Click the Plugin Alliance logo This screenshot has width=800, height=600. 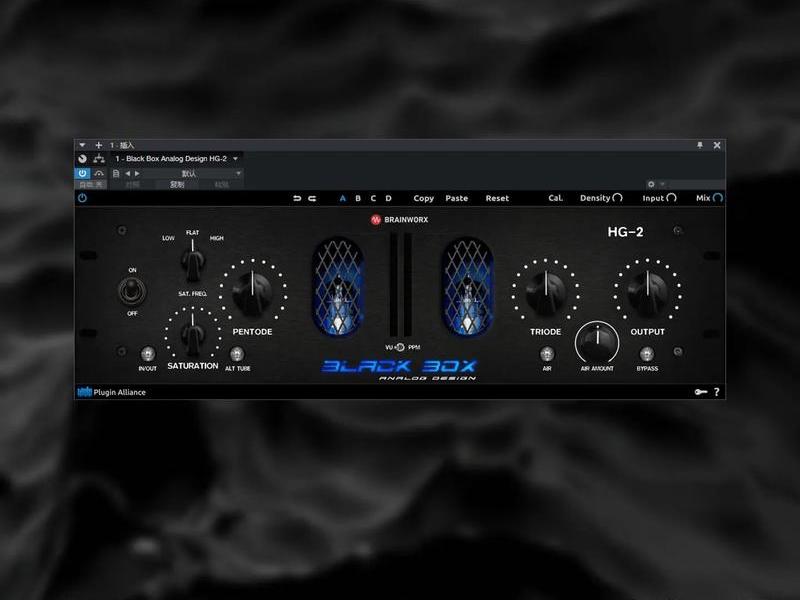pyautogui.click(x=111, y=392)
